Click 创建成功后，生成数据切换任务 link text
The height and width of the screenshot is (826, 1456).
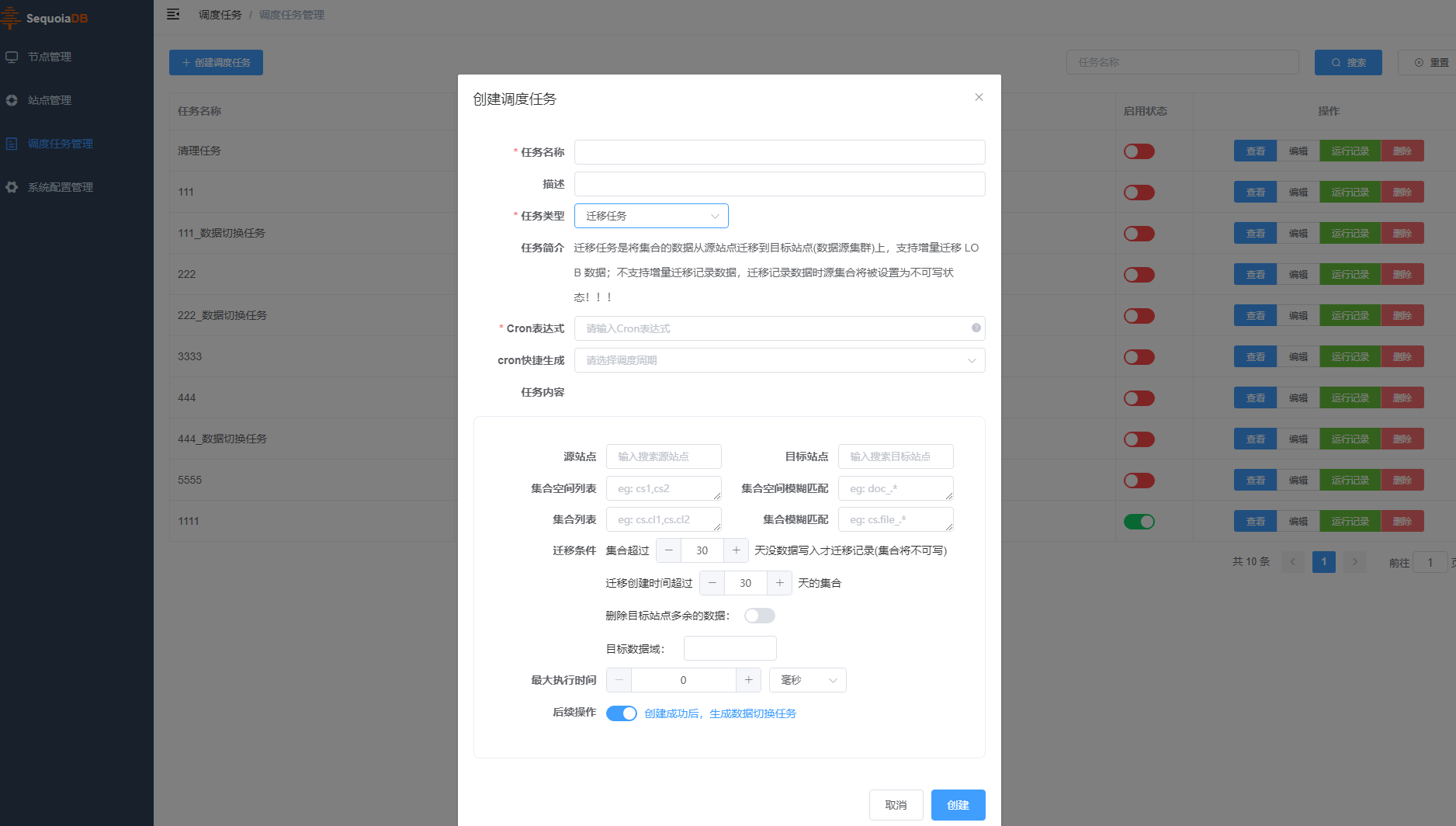720,713
